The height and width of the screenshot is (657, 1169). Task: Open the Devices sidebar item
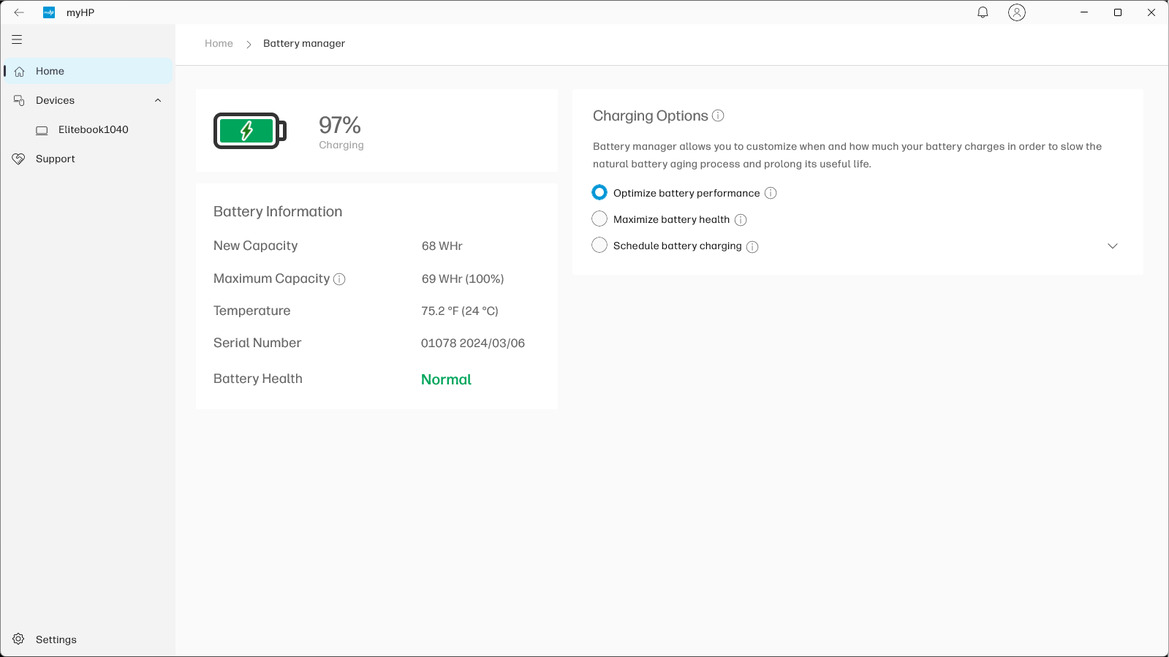(x=88, y=101)
